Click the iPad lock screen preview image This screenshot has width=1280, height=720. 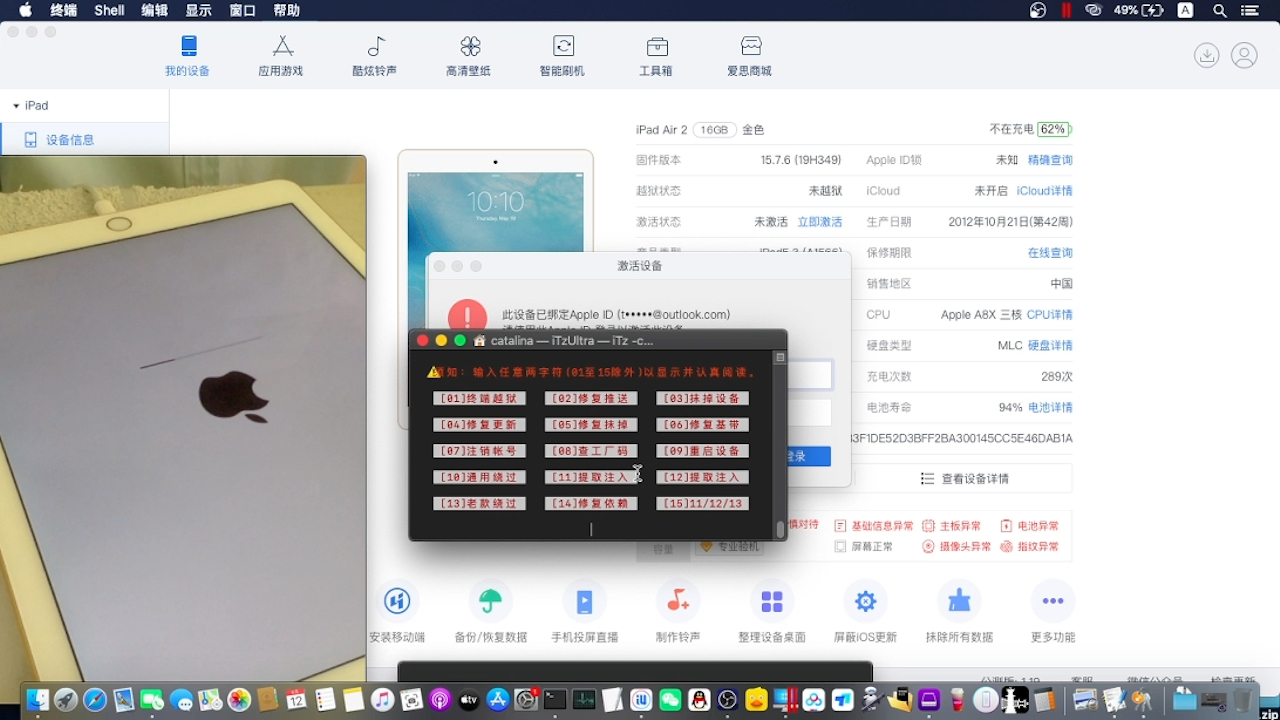coord(495,212)
